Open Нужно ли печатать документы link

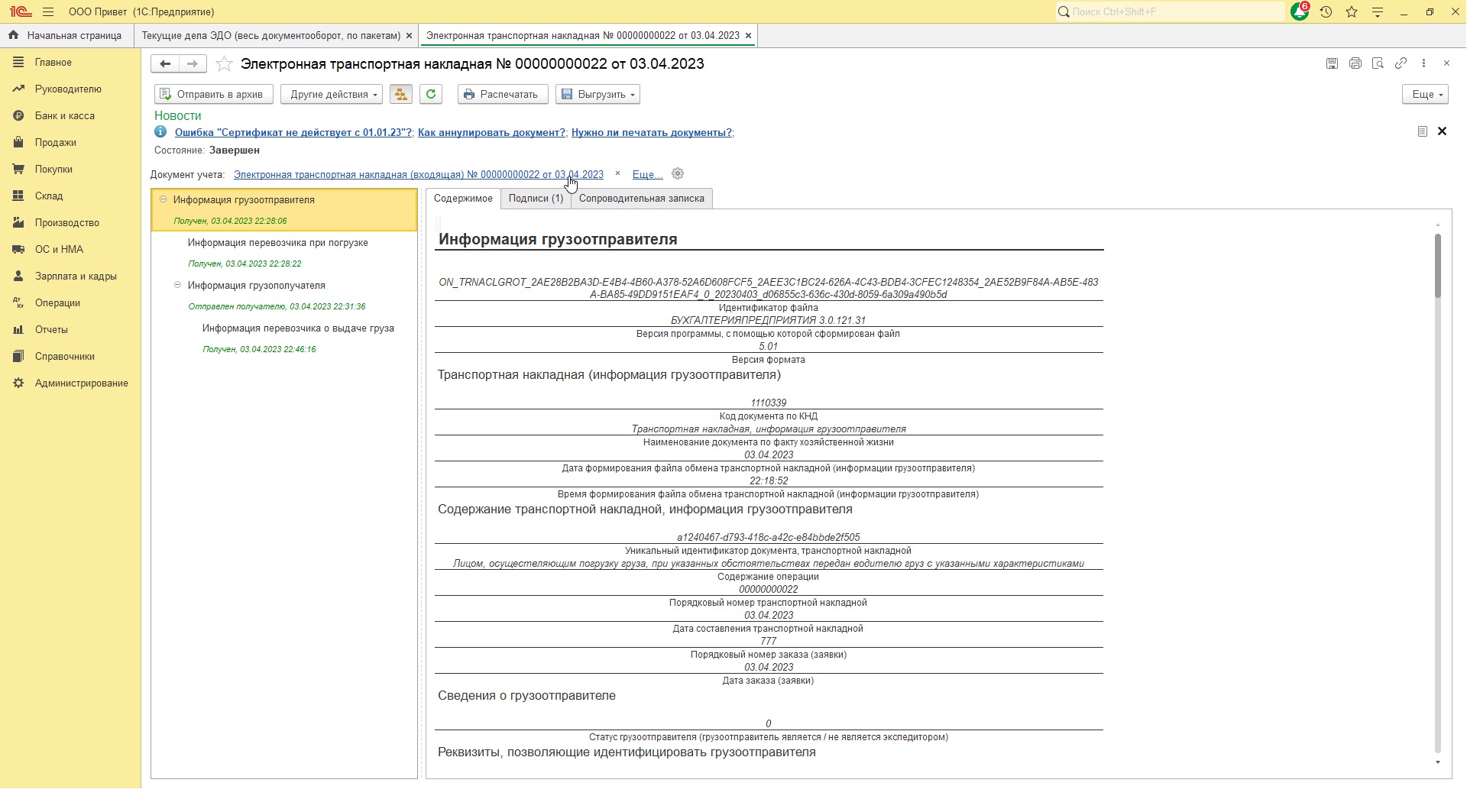tap(652, 132)
